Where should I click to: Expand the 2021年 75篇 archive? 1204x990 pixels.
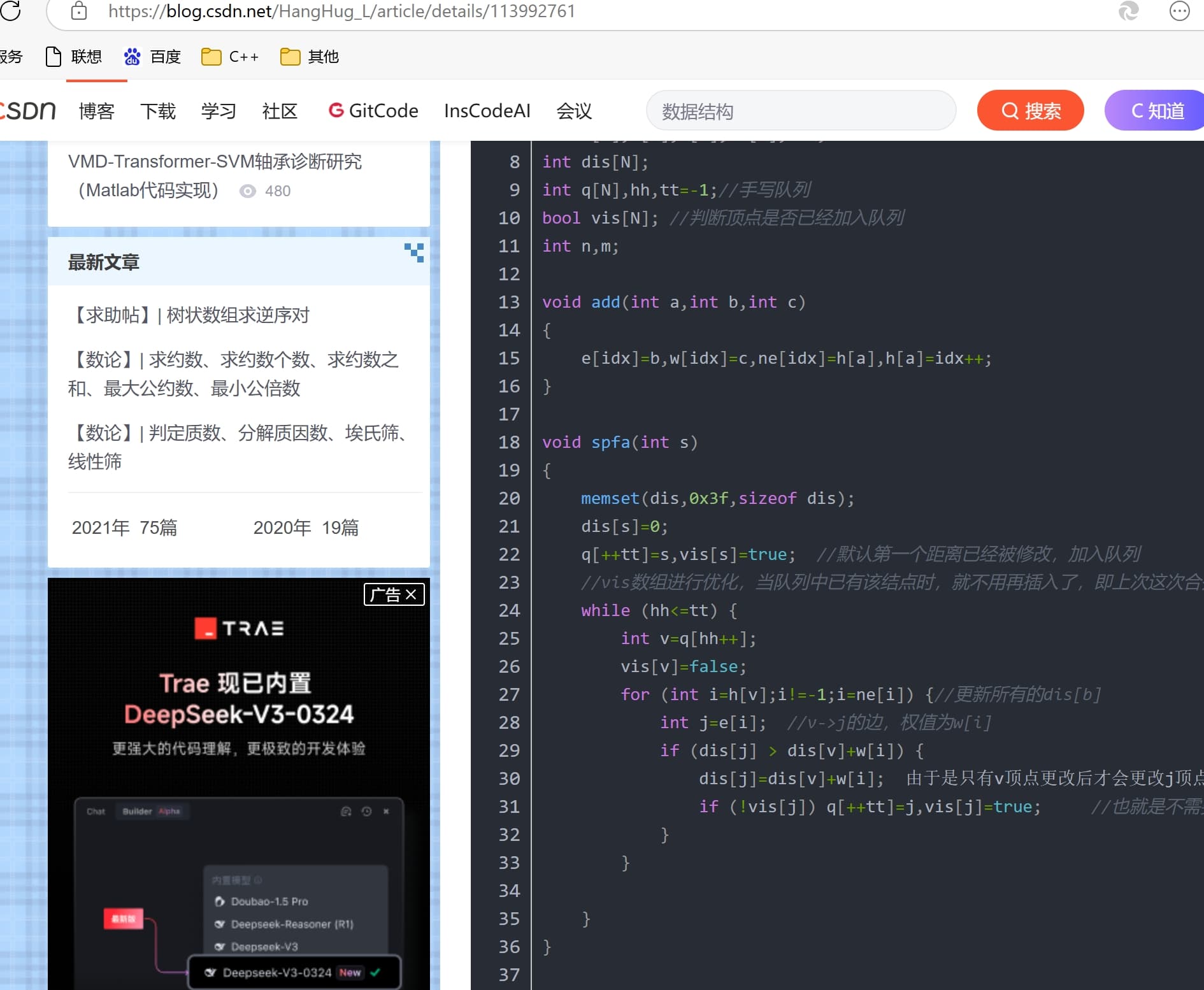point(124,527)
